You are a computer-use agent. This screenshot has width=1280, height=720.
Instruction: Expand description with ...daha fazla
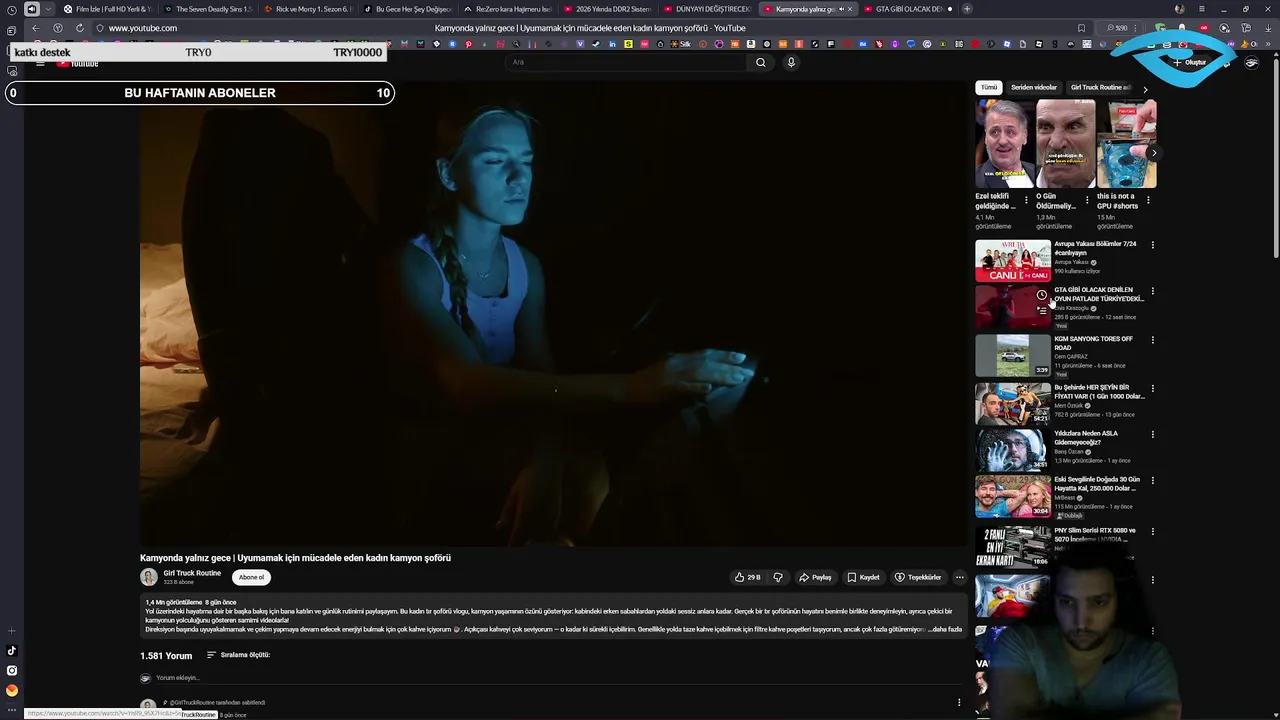pos(945,629)
